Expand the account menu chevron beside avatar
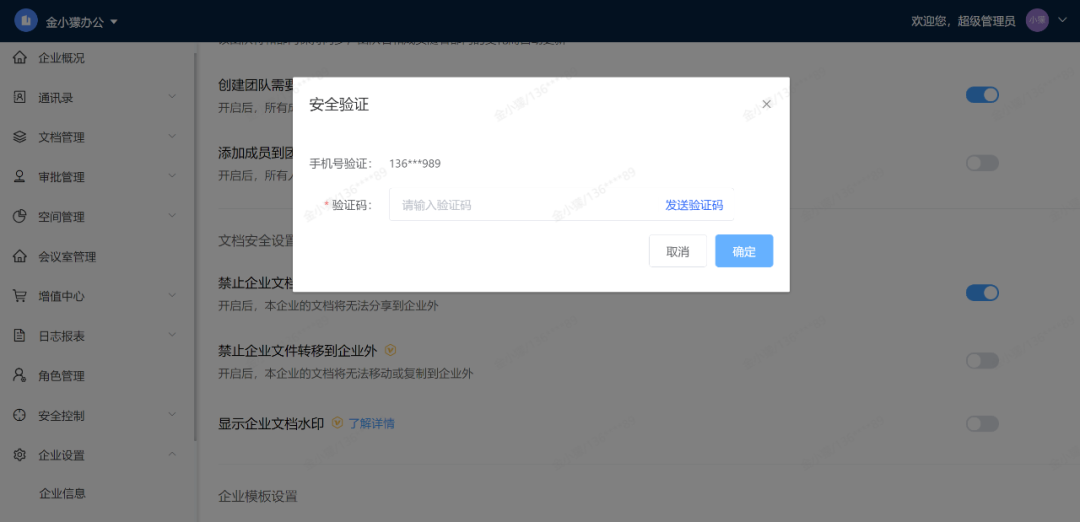This screenshot has width=1080, height=522. (x=1061, y=20)
